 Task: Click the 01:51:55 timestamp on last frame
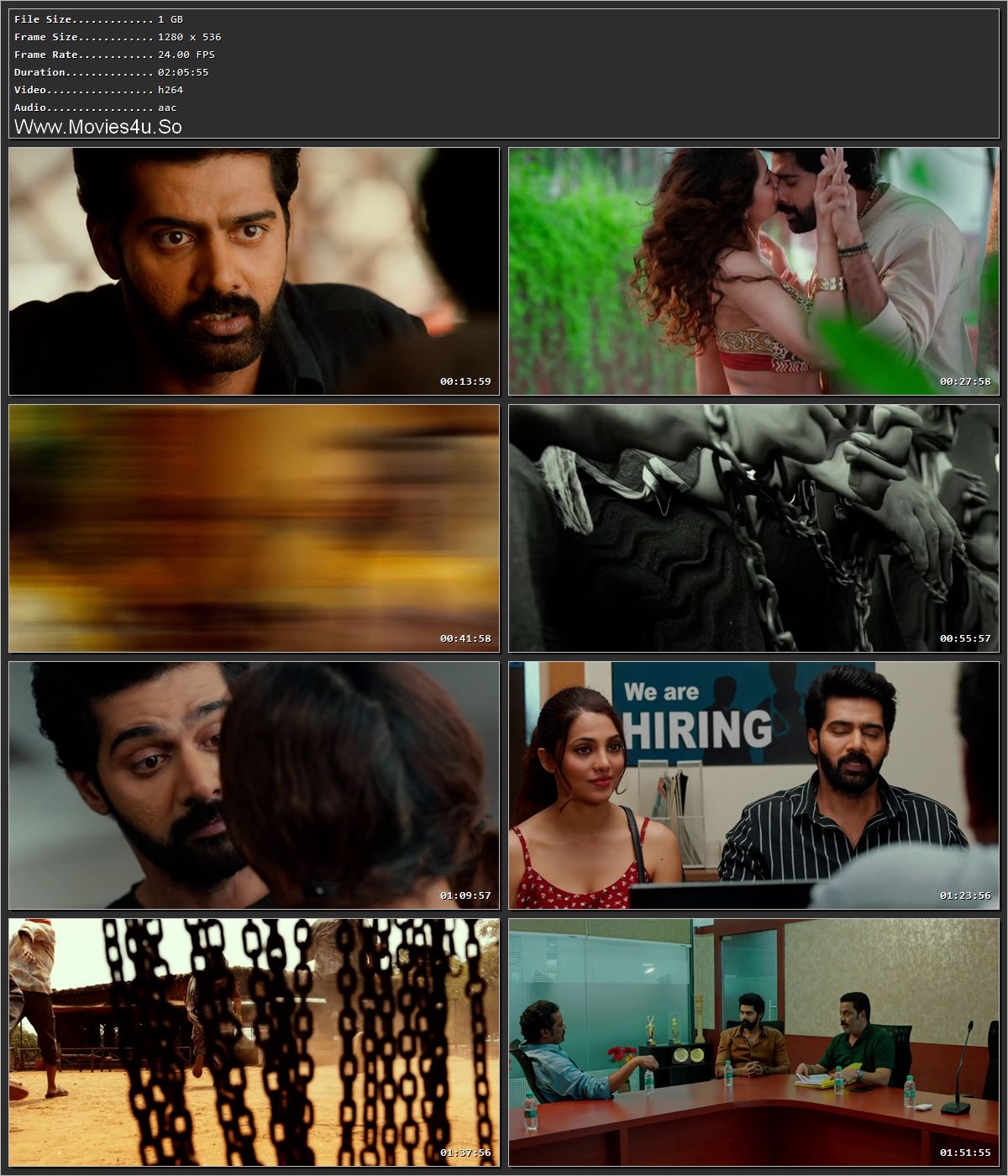(x=968, y=1154)
